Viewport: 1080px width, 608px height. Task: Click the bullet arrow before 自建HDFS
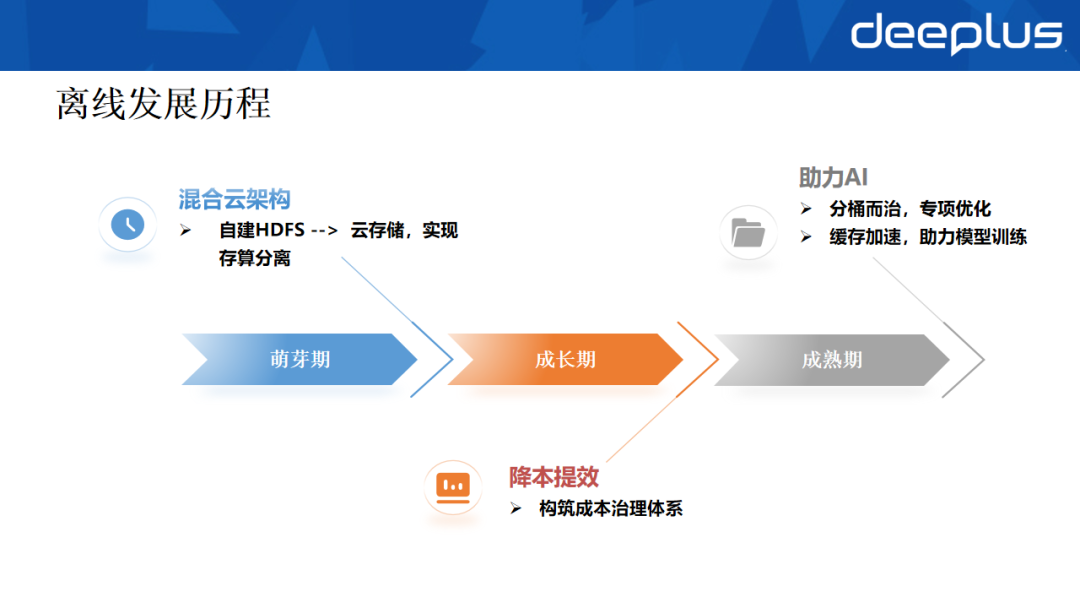(x=184, y=230)
